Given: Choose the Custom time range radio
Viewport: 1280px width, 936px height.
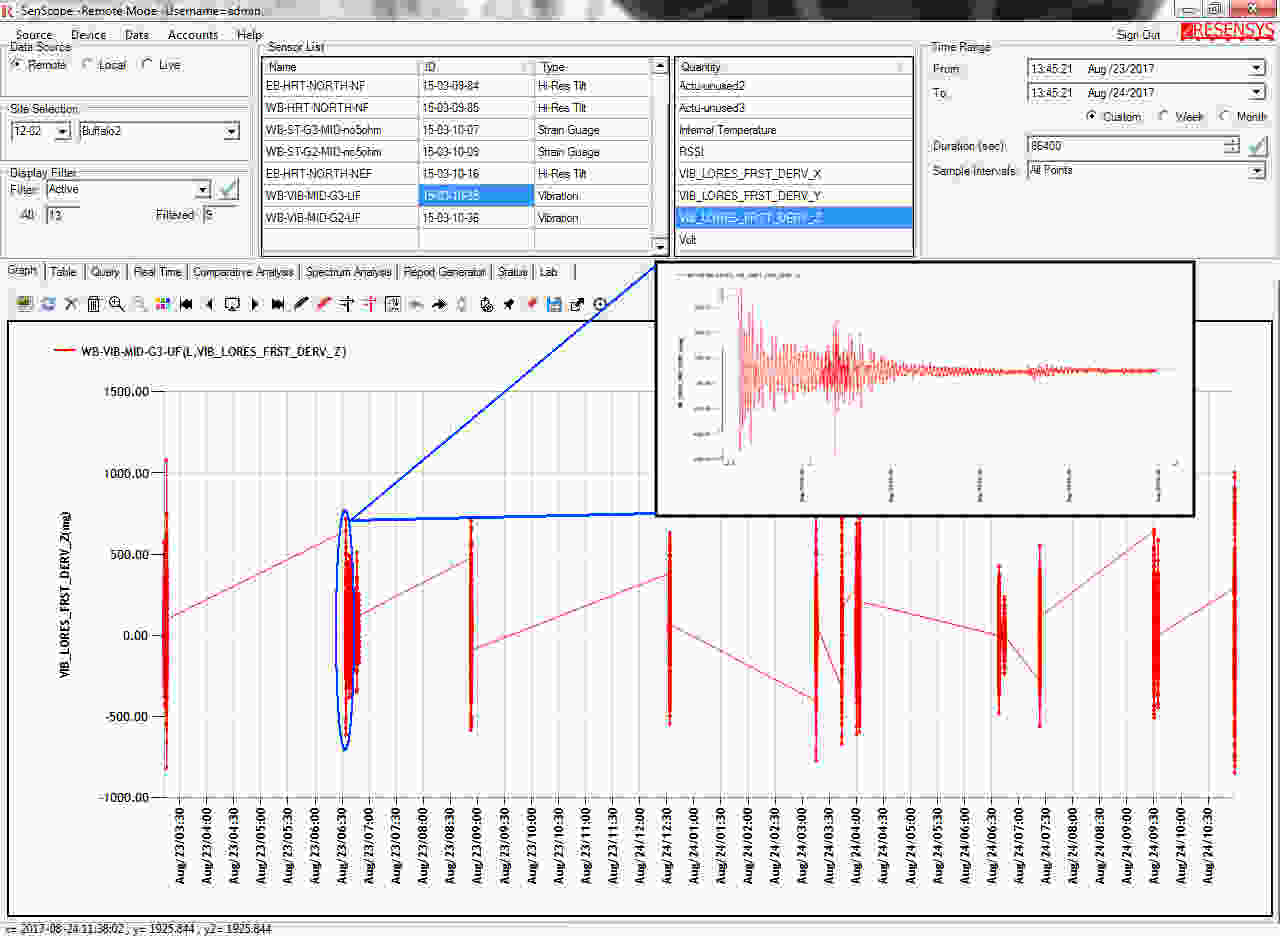Looking at the screenshot, I should pos(1092,116).
